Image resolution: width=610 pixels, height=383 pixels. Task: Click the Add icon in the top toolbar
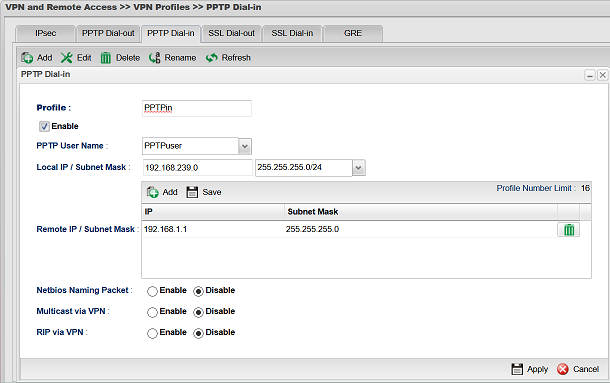point(27,58)
